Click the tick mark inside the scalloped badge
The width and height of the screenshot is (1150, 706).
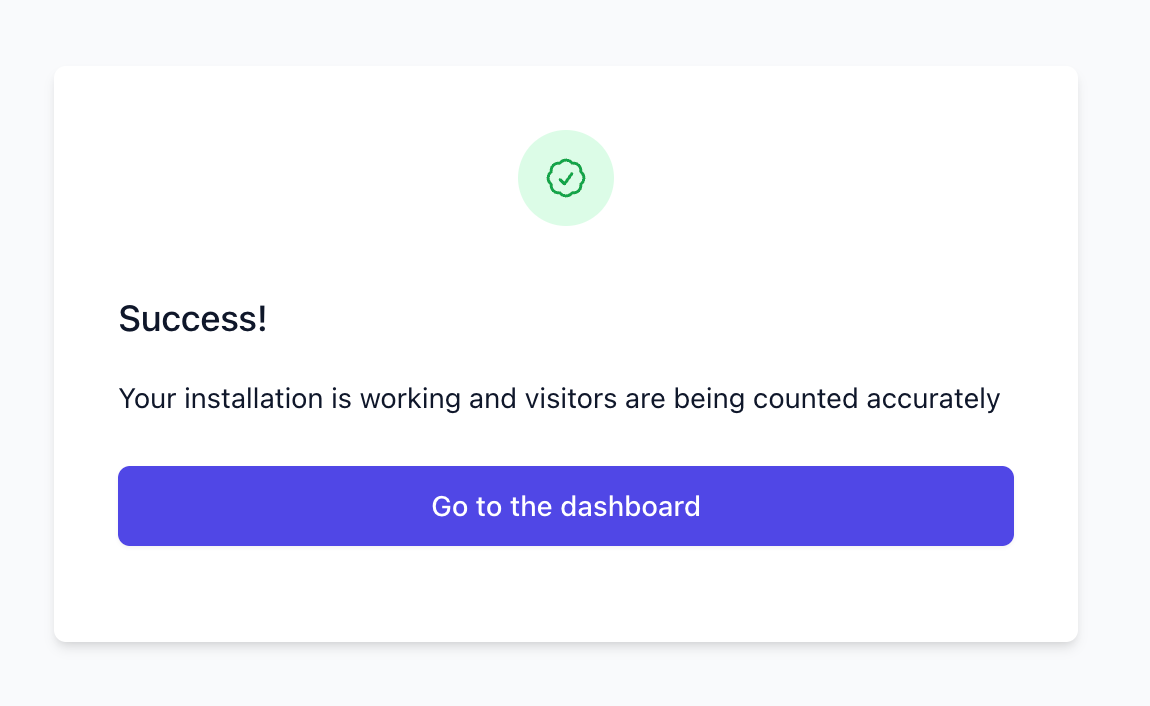(566, 178)
